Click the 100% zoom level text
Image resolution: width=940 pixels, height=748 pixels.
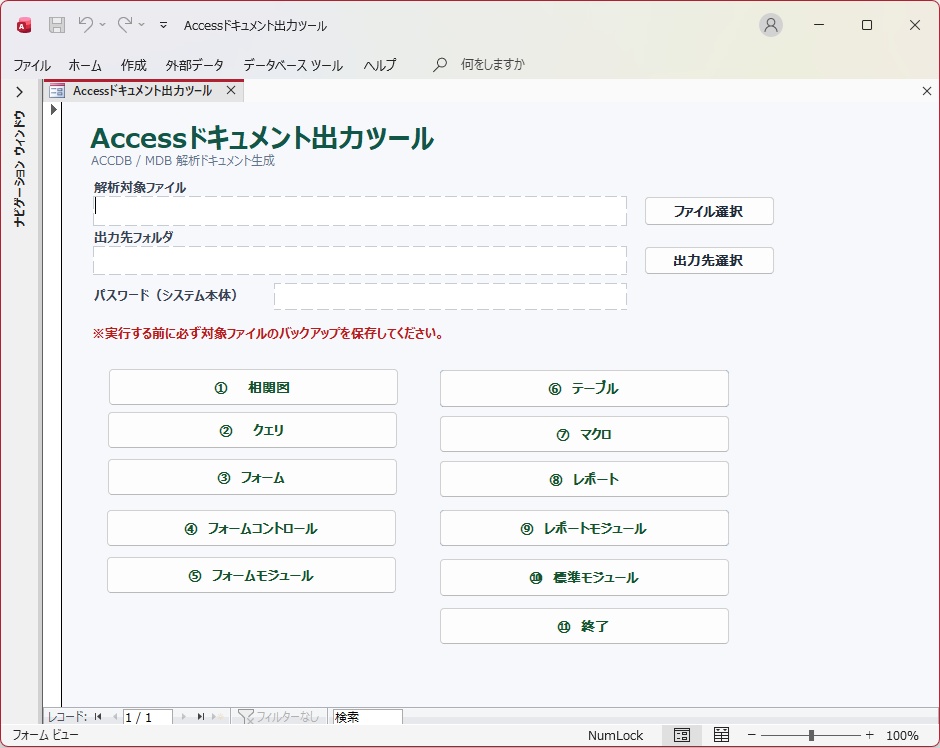point(902,735)
